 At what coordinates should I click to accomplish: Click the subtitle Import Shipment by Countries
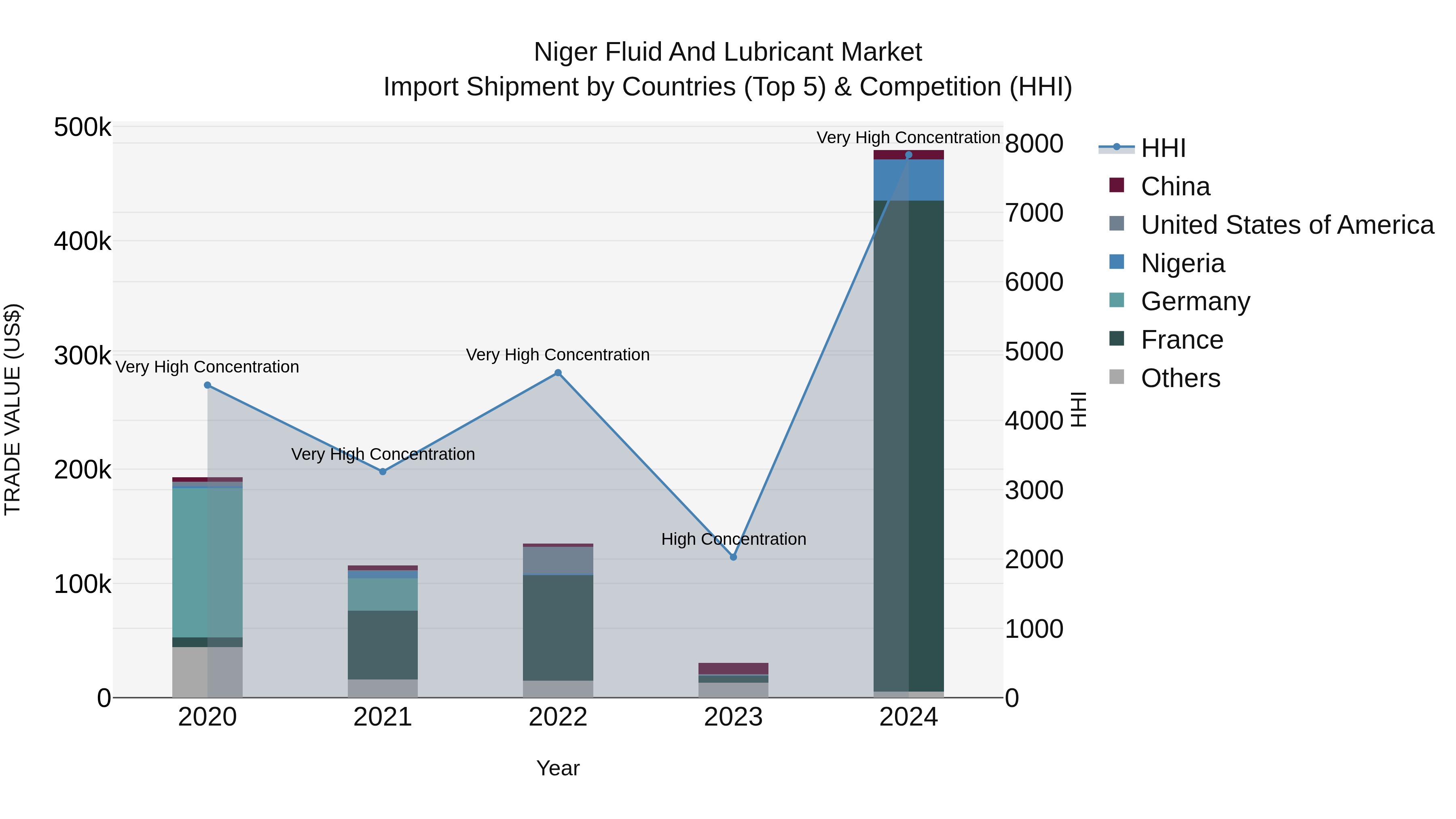(728, 87)
